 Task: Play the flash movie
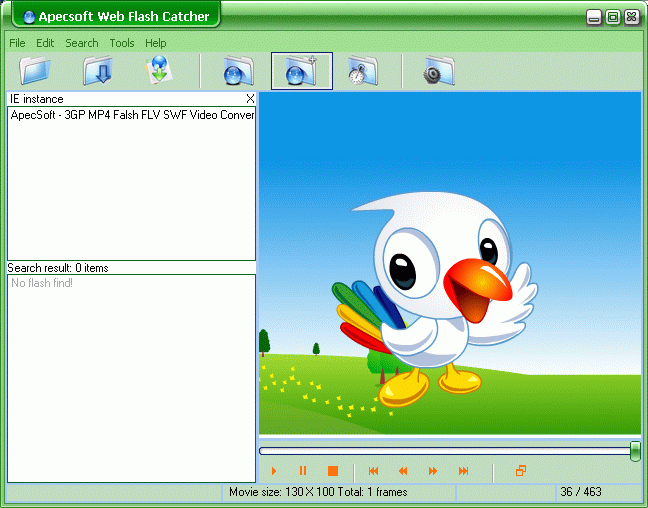tap(274, 471)
